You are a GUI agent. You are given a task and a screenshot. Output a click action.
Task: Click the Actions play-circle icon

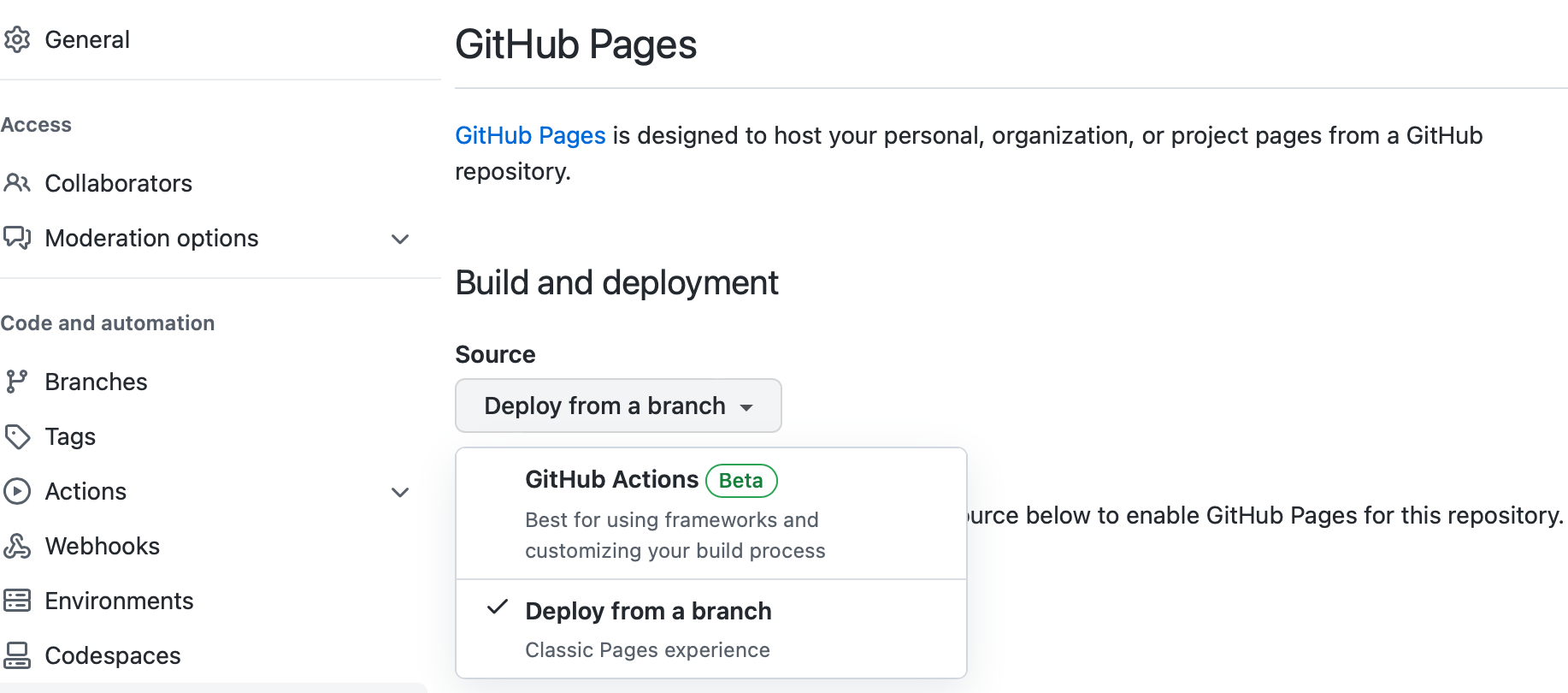[x=17, y=491]
